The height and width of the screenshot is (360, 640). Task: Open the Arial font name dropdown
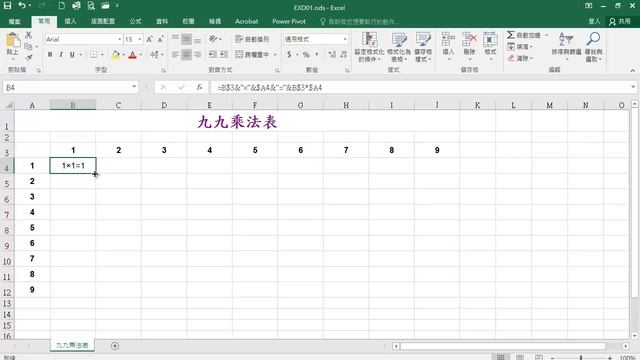click(120, 39)
